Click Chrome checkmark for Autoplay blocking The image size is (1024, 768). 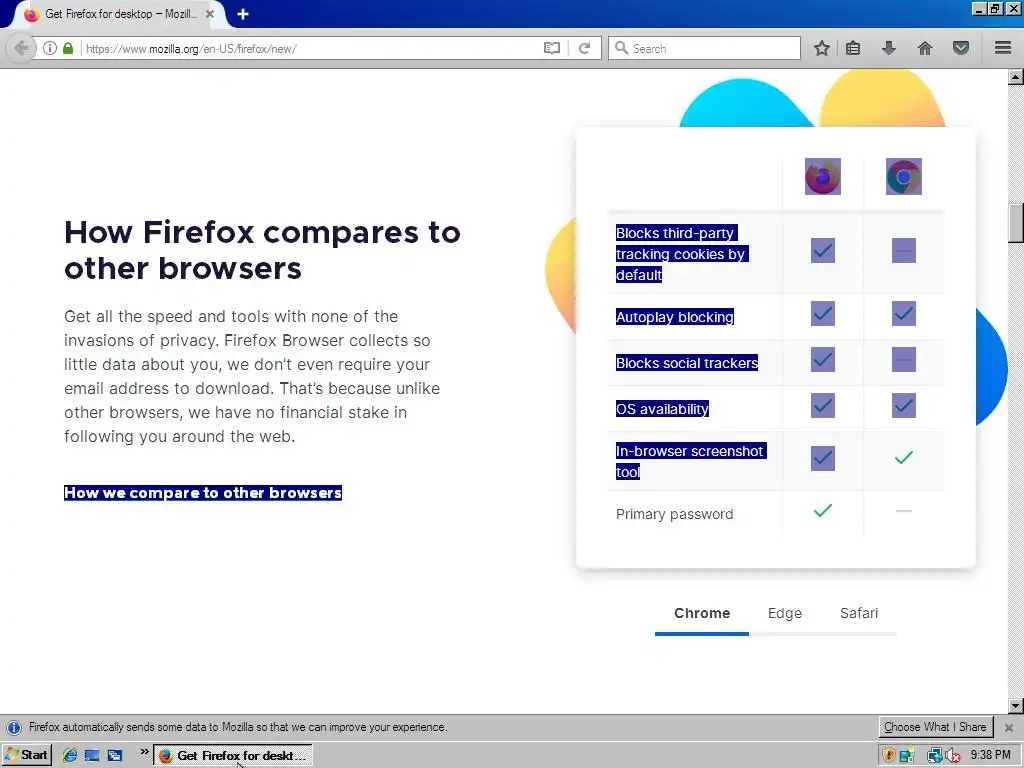pyautogui.click(x=904, y=313)
